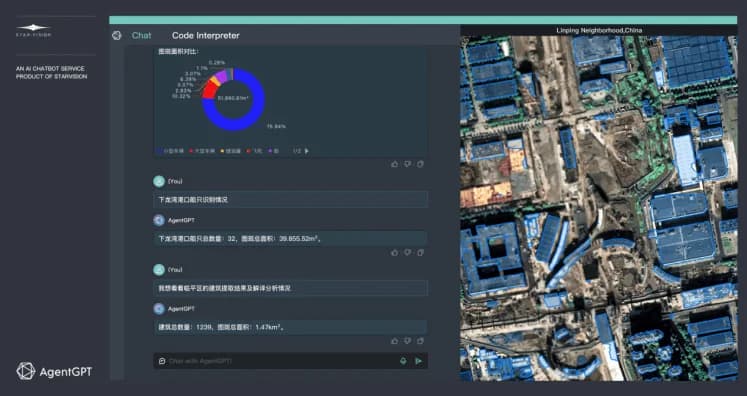
Task: Copy the reply with ship count 32
Action: tap(420, 253)
